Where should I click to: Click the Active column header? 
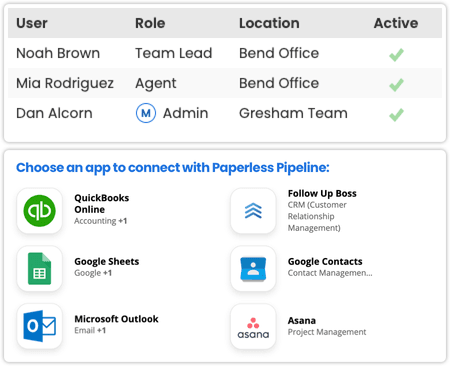396,23
